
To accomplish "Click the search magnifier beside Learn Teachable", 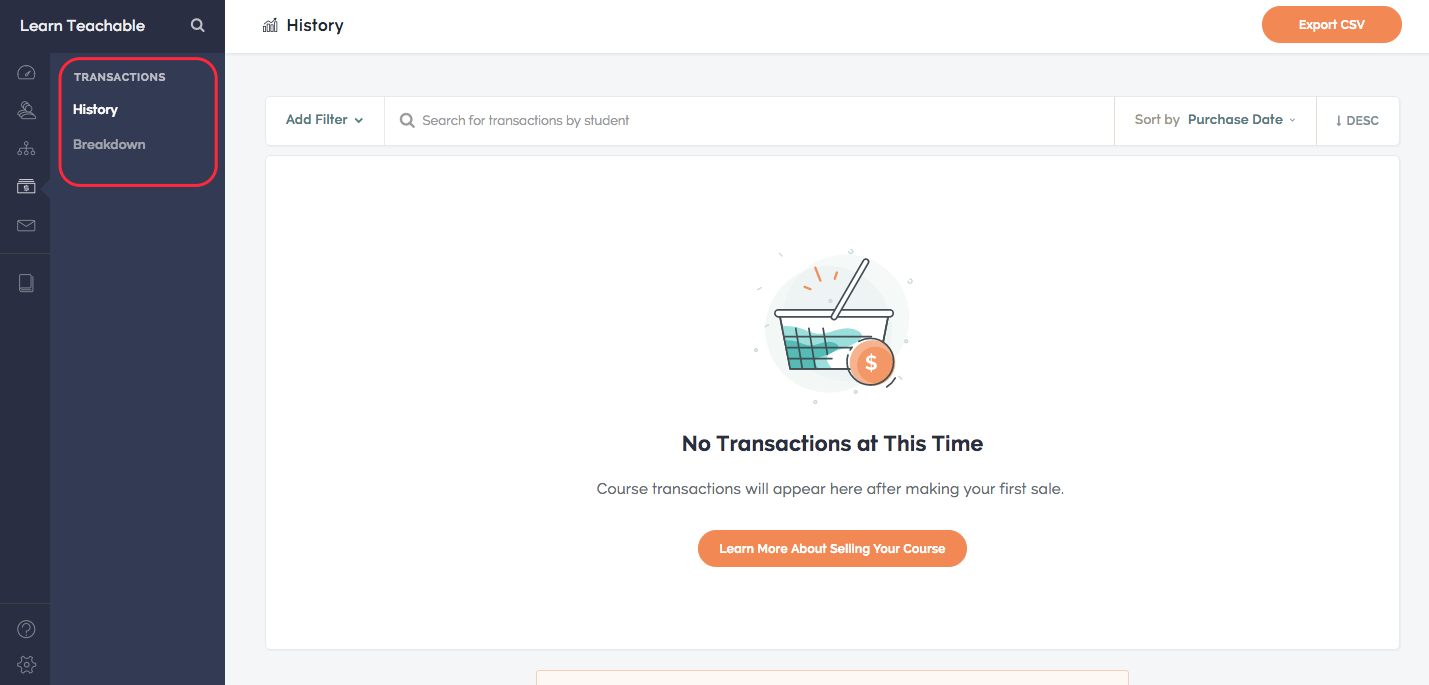I will tap(198, 26).
